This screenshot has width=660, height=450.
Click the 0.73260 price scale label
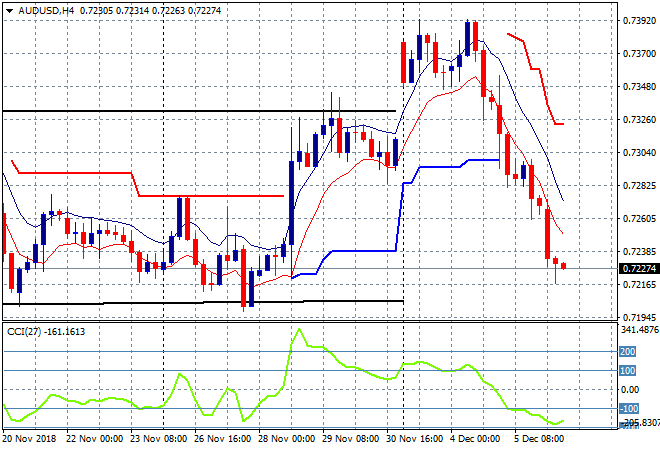(x=639, y=120)
